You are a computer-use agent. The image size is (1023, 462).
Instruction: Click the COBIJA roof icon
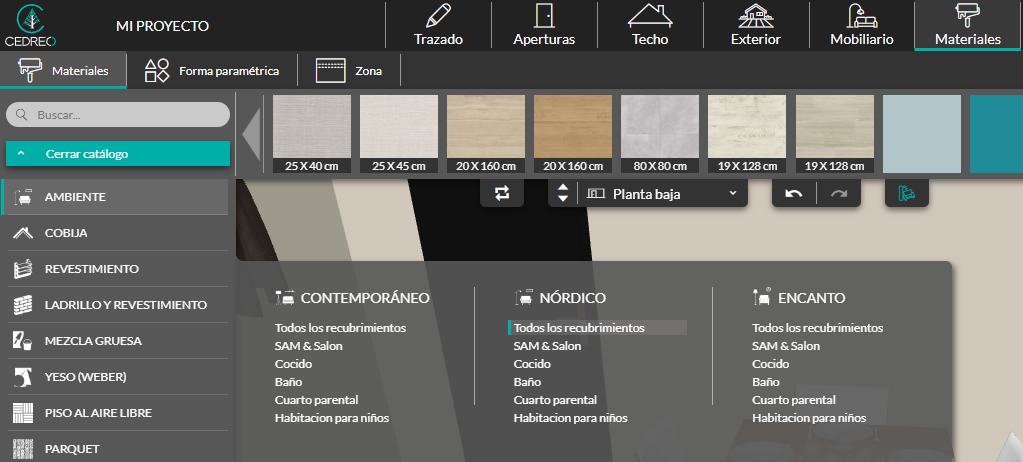pos(23,233)
